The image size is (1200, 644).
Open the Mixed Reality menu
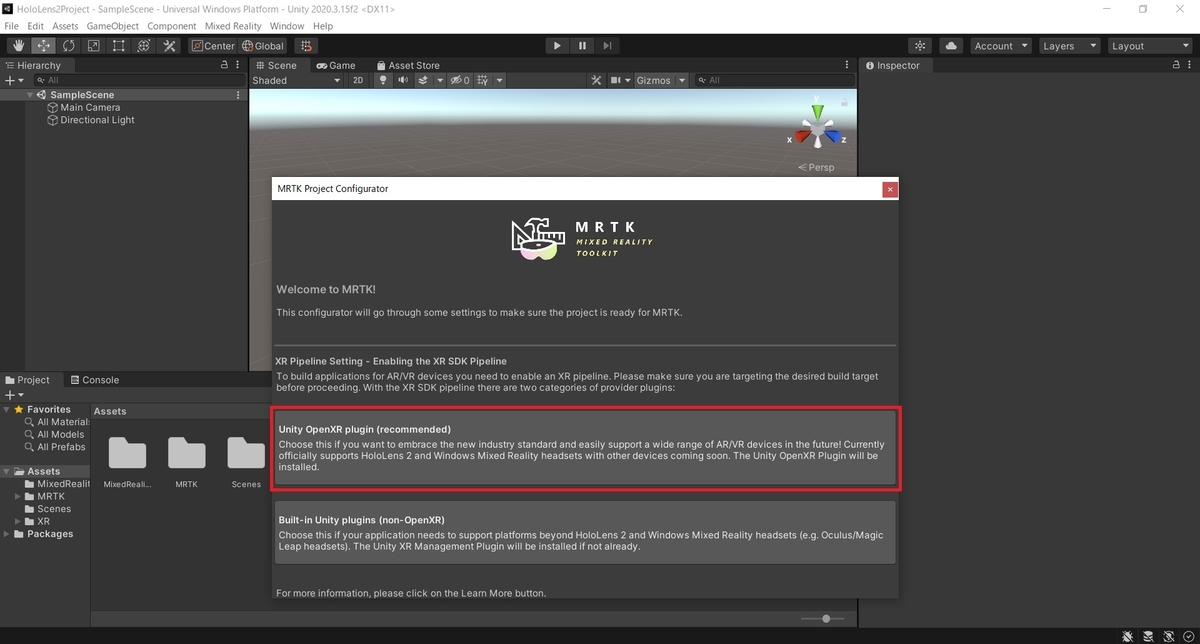pyautogui.click(x=232, y=26)
